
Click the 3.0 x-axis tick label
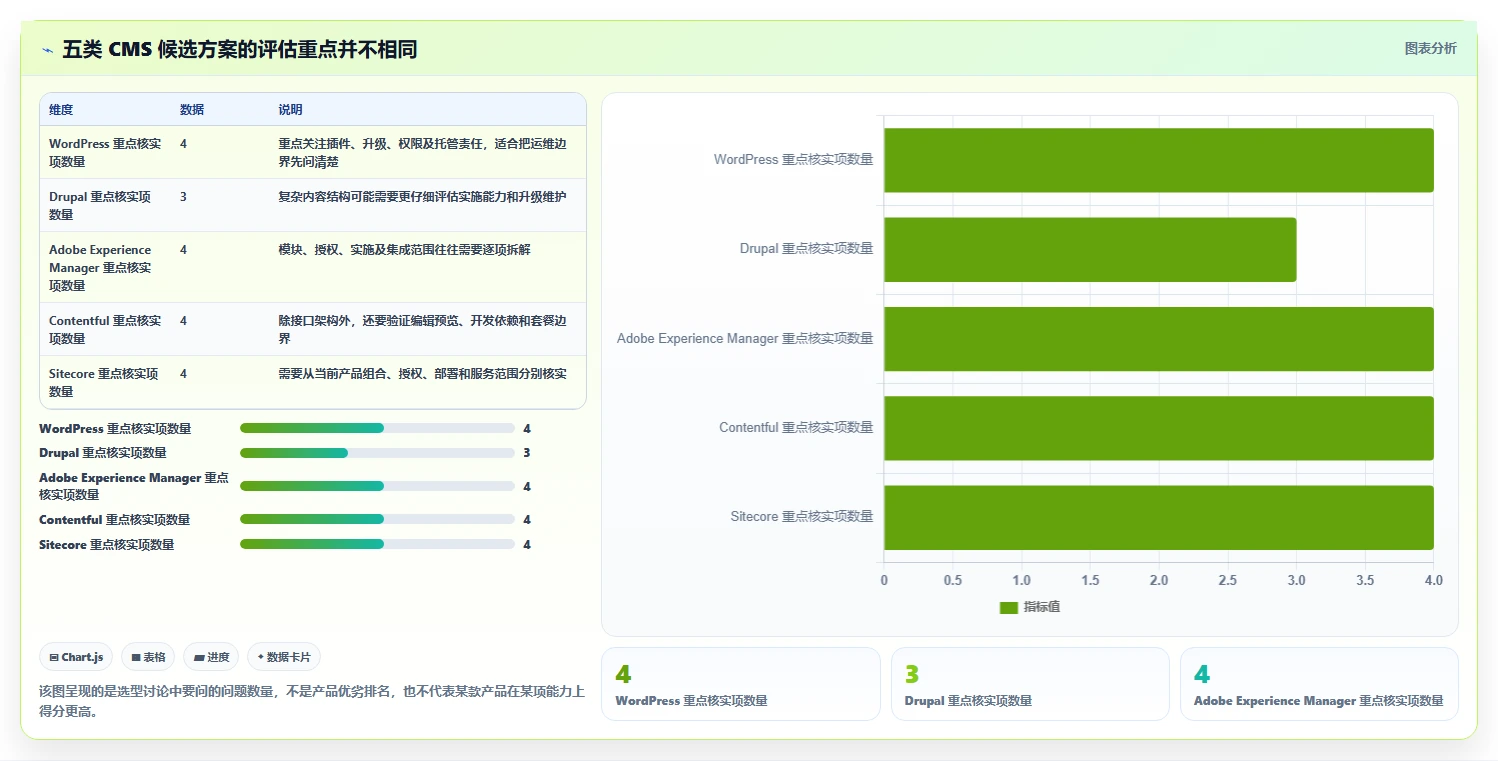point(1296,580)
